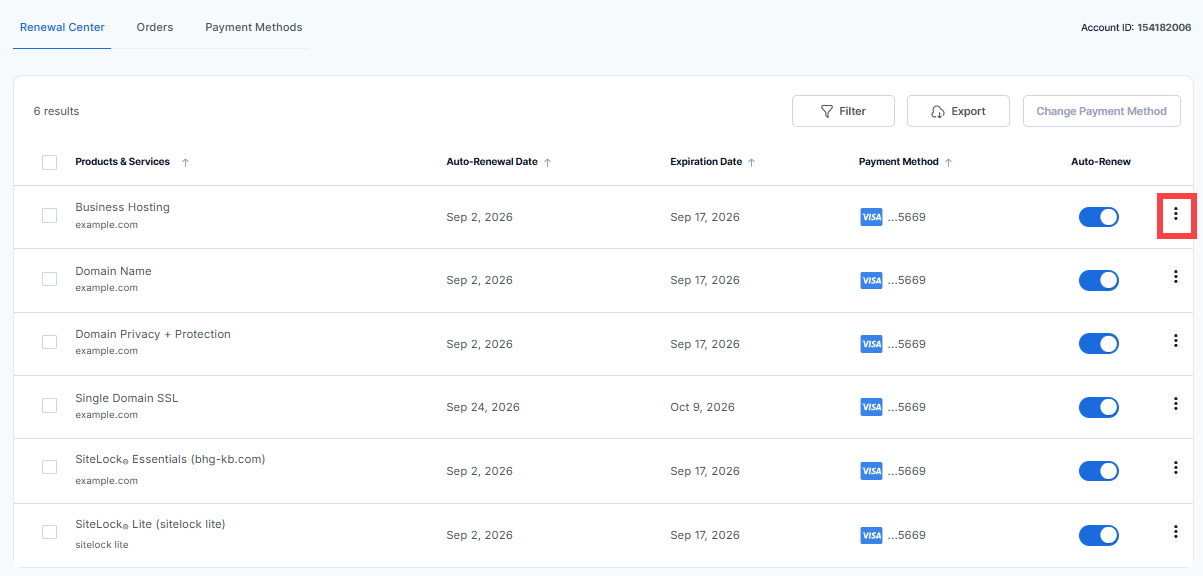1203x576 pixels.
Task: Open options menu for SiteLock Lite row
Action: (x=1175, y=532)
